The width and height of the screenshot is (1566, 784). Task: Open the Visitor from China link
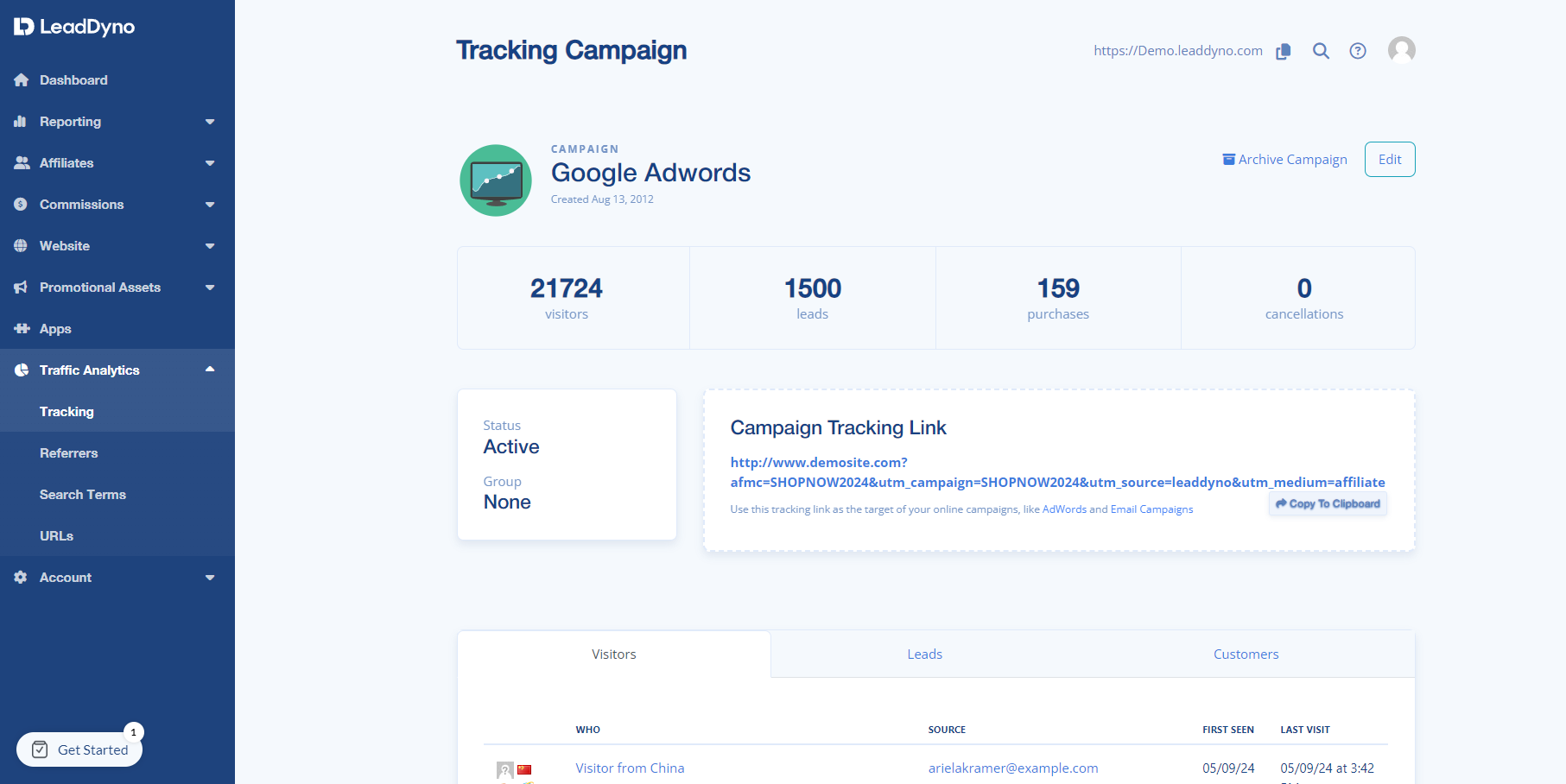tap(630, 768)
